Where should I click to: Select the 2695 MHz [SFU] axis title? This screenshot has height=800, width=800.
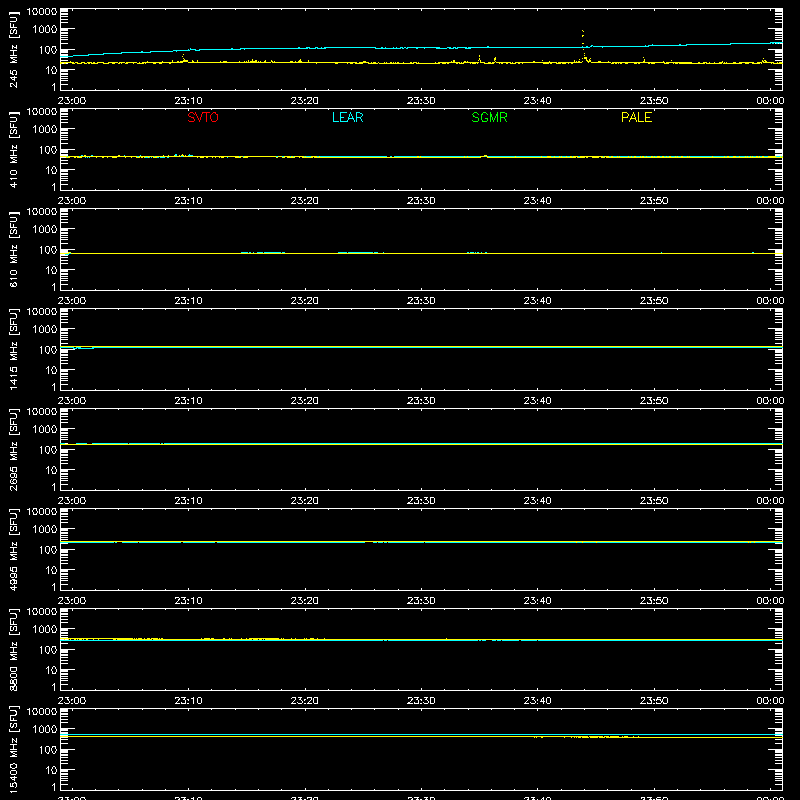[x=13, y=449]
